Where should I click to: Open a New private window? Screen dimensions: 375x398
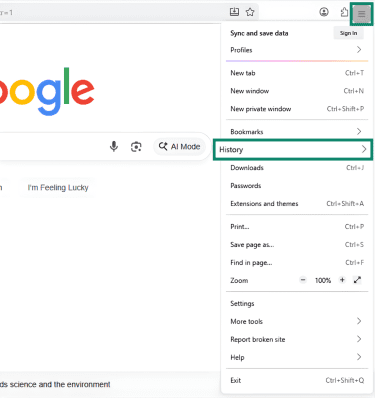[x=297, y=109]
